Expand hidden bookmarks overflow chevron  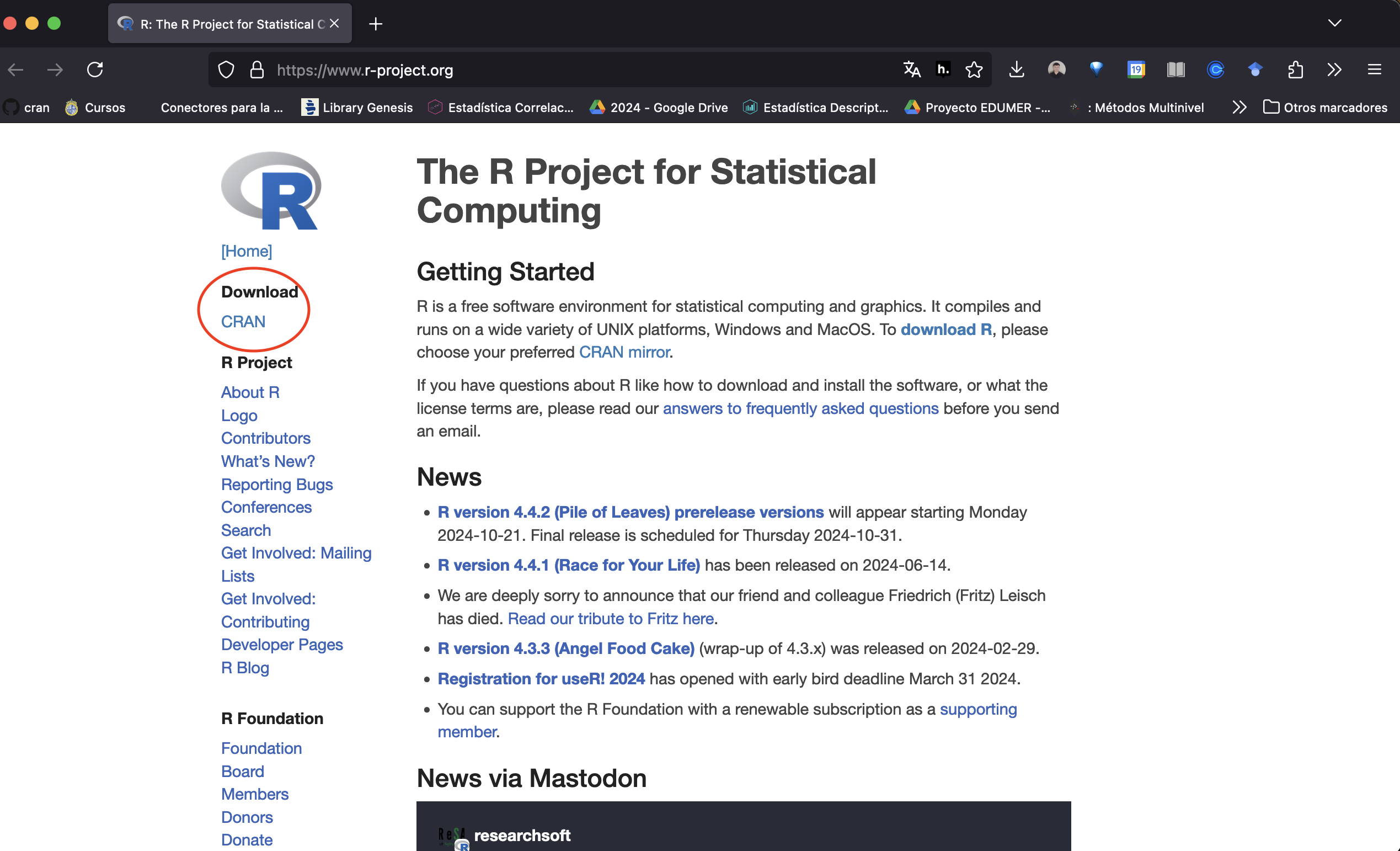1239,108
